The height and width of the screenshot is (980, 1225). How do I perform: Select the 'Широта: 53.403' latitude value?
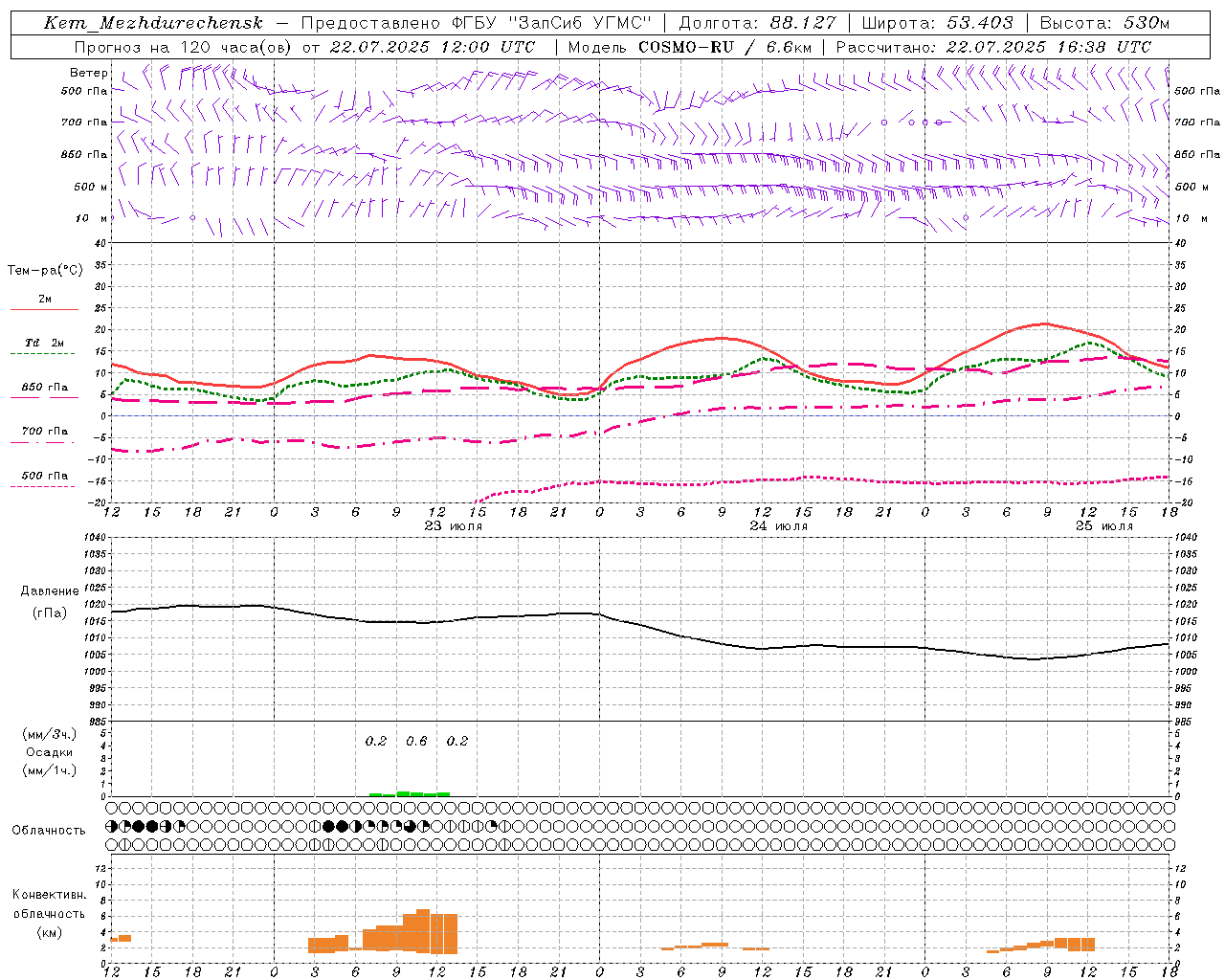click(938, 23)
